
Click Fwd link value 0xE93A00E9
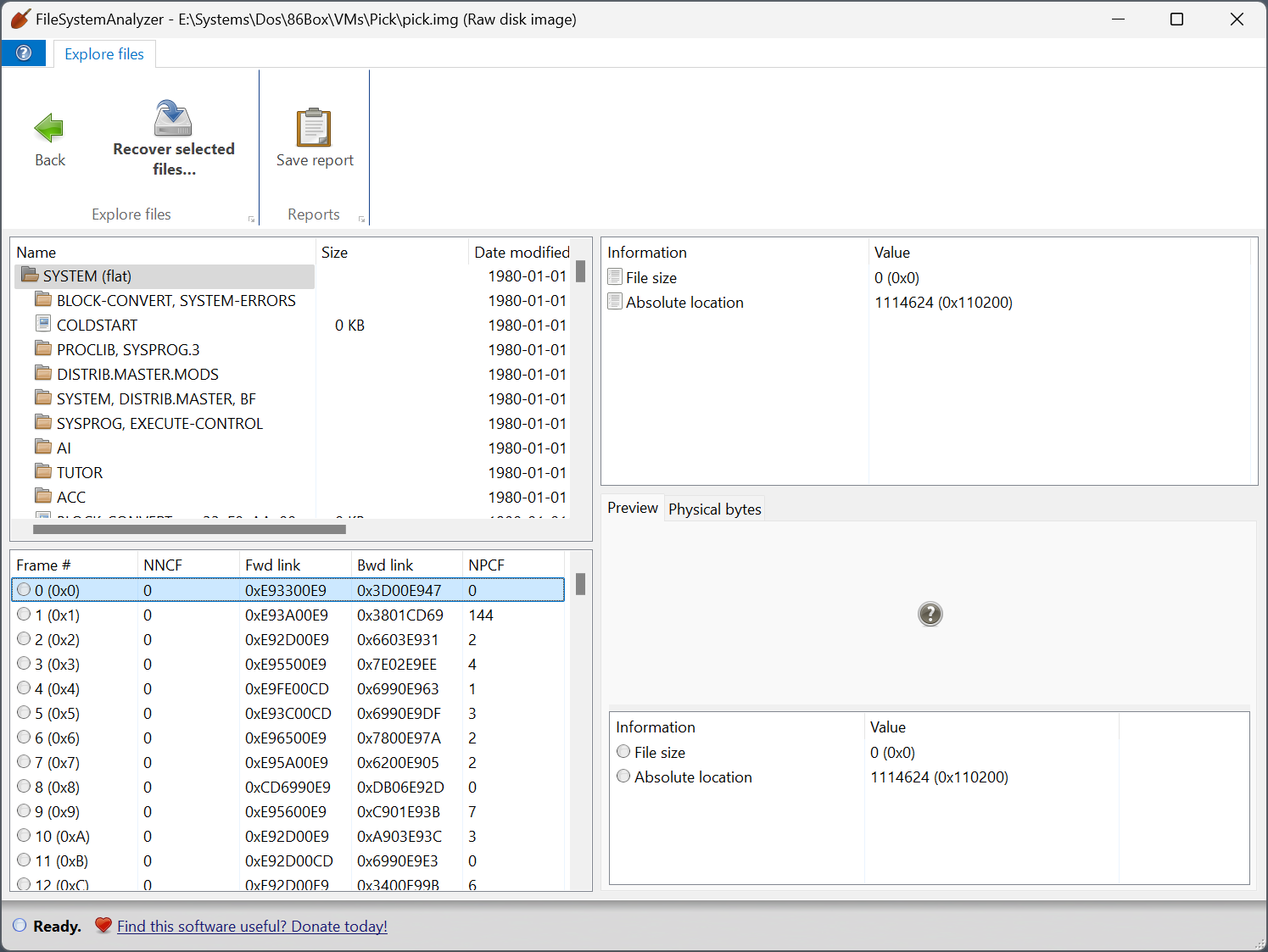click(x=287, y=615)
